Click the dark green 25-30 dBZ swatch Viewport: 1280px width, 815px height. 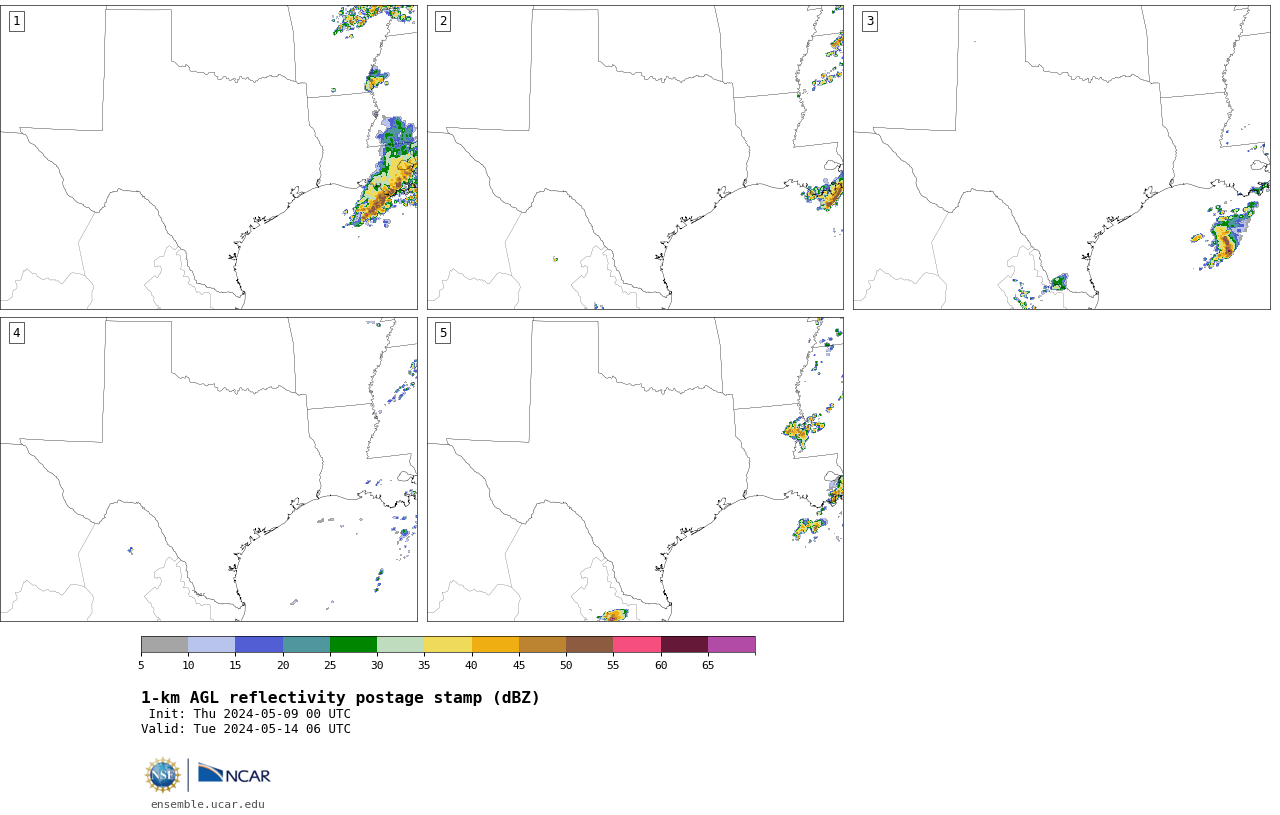coord(353,644)
